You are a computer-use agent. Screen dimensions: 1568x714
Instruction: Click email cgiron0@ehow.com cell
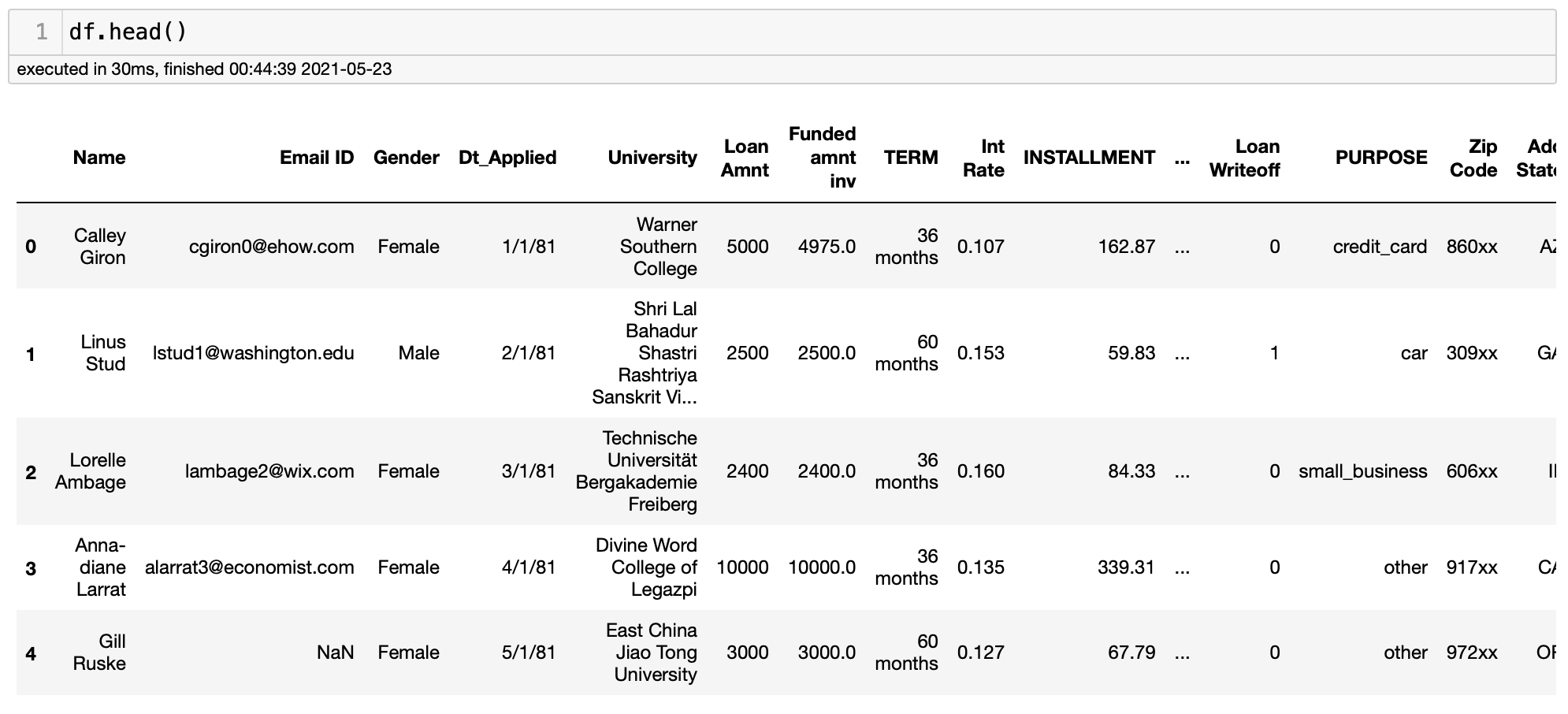click(x=272, y=247)
